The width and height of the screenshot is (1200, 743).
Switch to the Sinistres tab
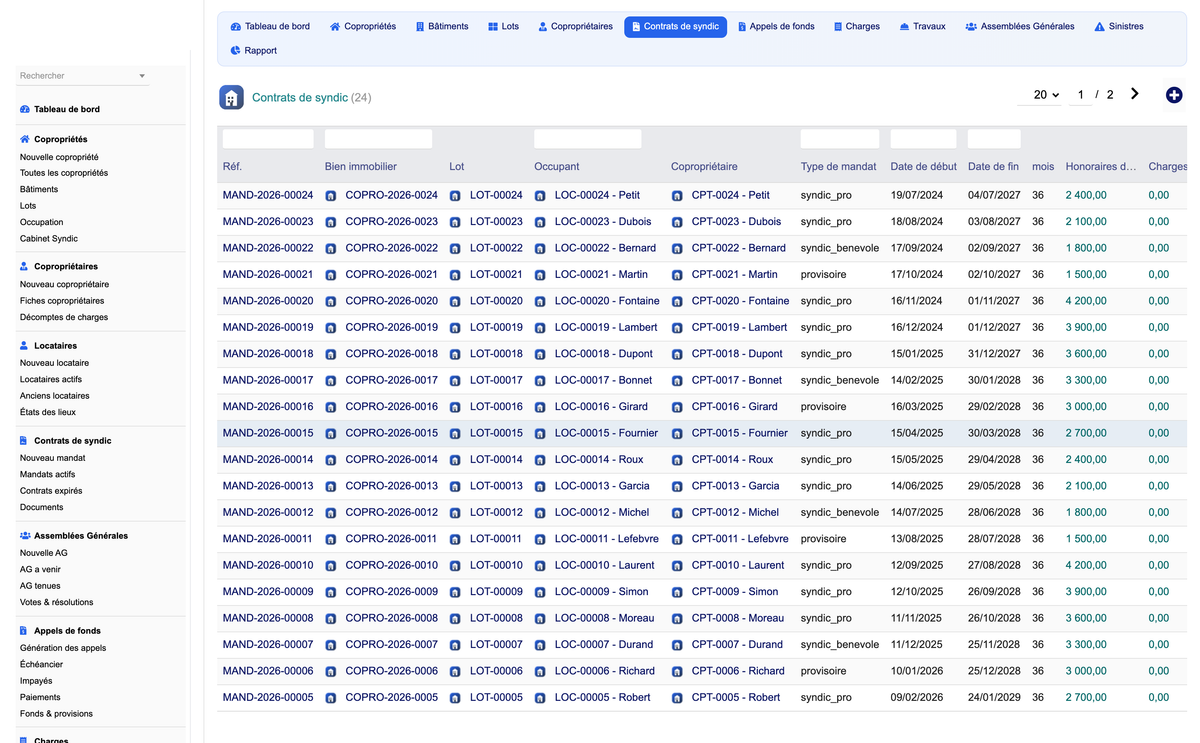tap(1119, 27)
